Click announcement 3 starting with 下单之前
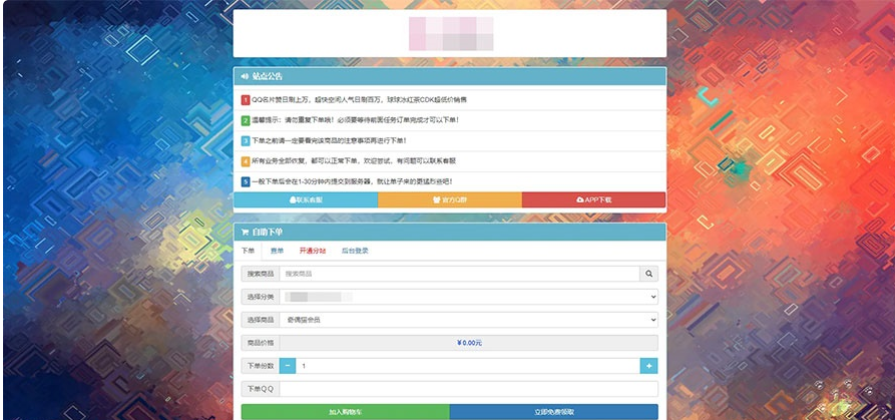This screenshot has height=420, width=895. tap(329, 140)
